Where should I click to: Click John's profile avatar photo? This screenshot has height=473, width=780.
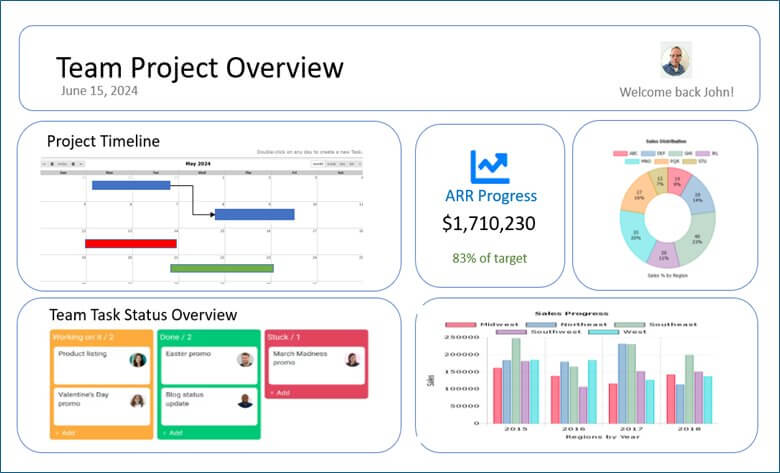tap(676, 60)
